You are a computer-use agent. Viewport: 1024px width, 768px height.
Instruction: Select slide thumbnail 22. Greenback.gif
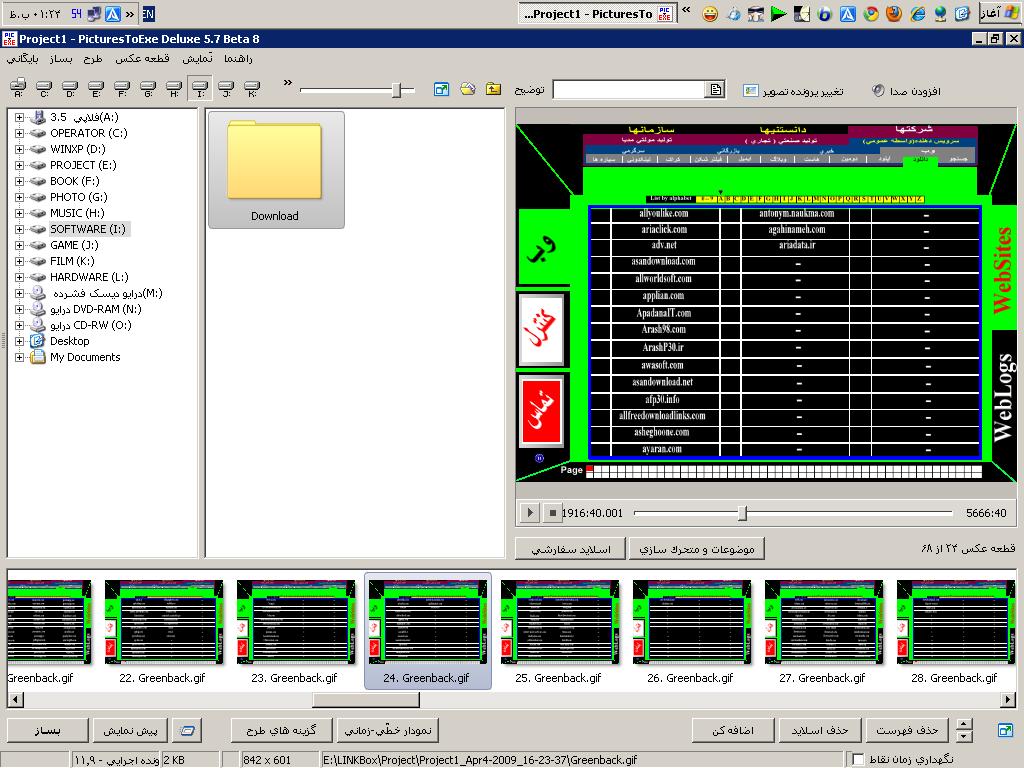pos(163,631)
